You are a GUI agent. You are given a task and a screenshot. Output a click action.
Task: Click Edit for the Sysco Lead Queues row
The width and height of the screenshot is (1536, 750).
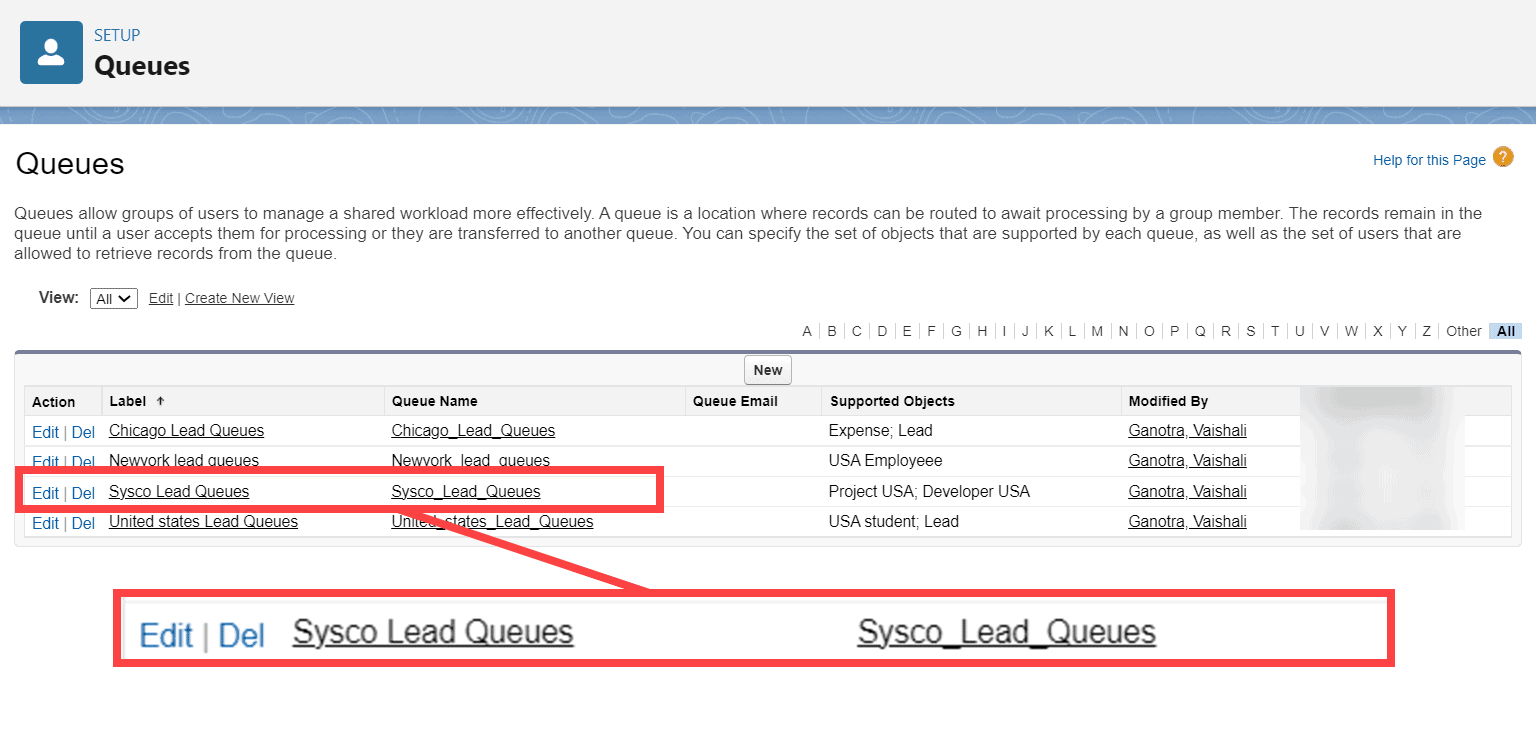tap(45, 492)
